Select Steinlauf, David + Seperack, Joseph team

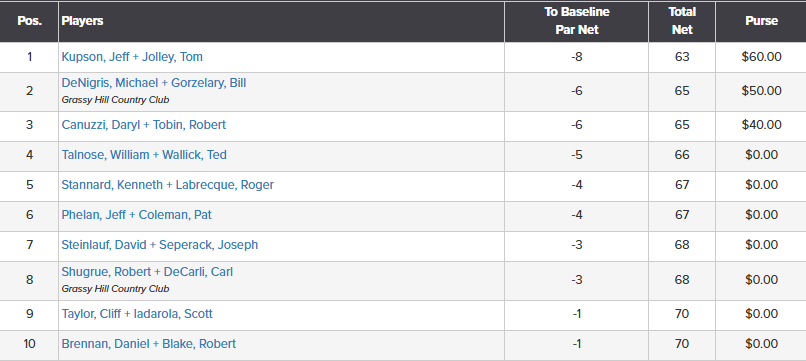tap(160, 244)
